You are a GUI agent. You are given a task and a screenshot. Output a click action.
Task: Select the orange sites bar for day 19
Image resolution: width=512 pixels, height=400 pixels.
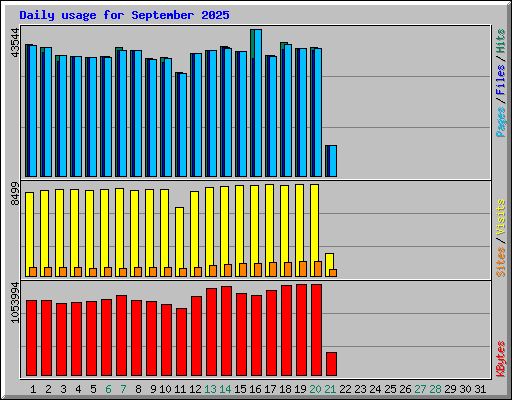(303, 269)
